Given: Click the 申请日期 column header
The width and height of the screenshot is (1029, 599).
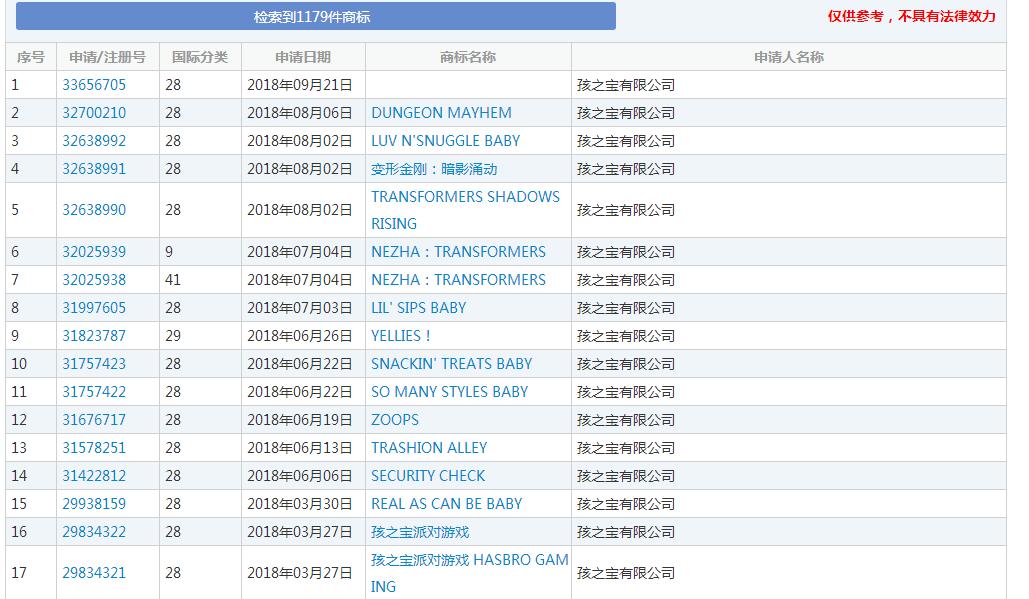Looking at the screenshot, I should coord(303,57).
